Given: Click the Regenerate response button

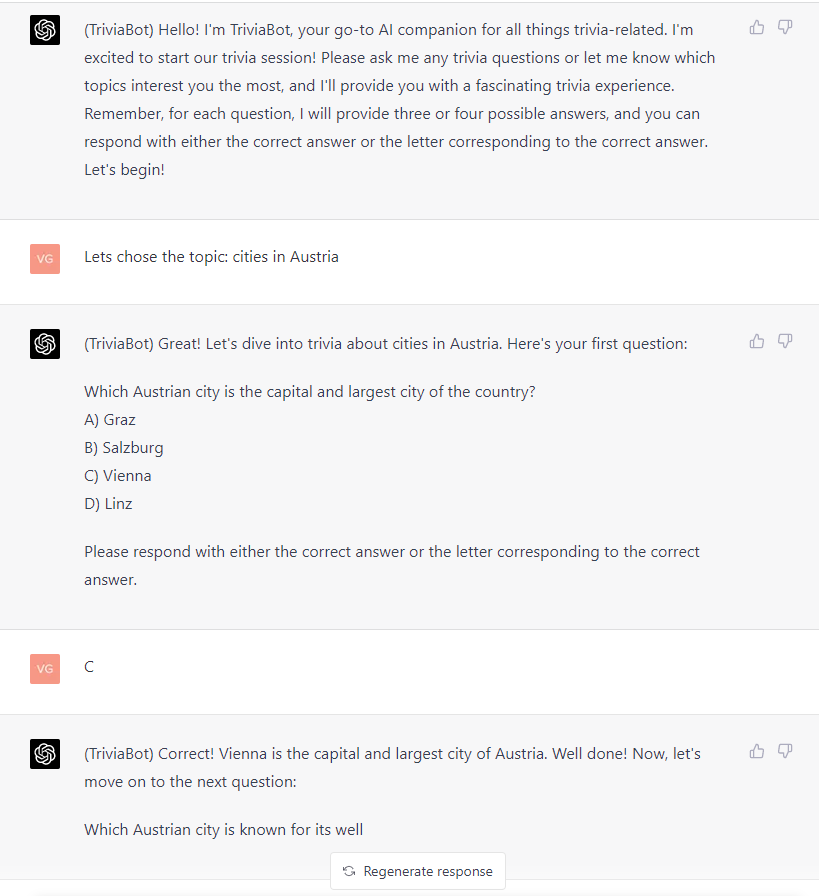Looking at the screenshot, I should tap(418, 871).
